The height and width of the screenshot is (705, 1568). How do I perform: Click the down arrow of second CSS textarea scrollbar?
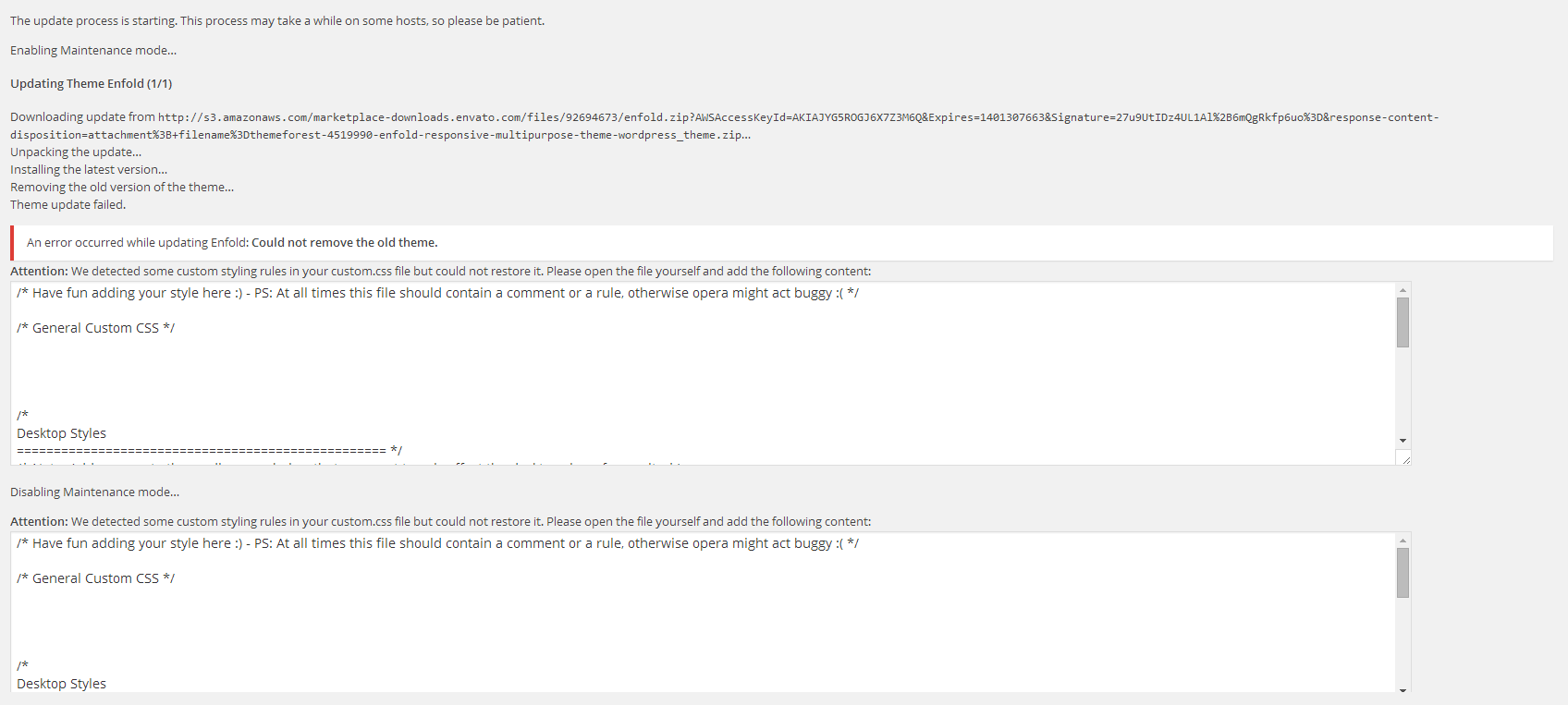pos(1403,689)
